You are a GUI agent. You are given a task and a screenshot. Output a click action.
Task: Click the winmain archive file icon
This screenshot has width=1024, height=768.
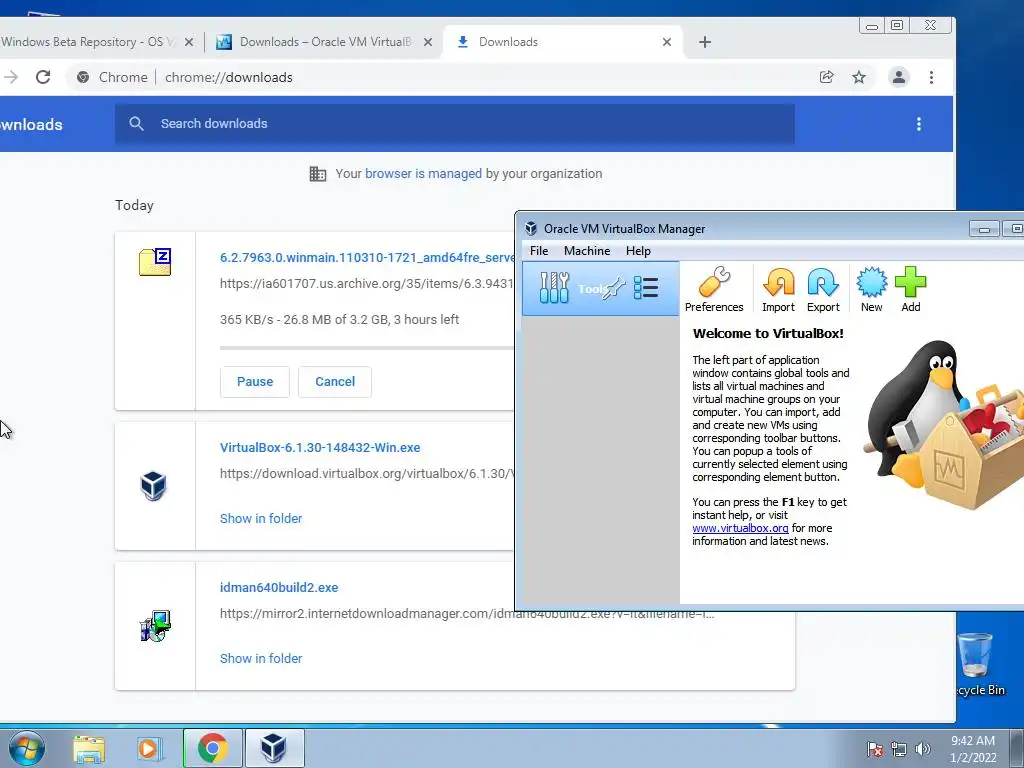[155, 262]
